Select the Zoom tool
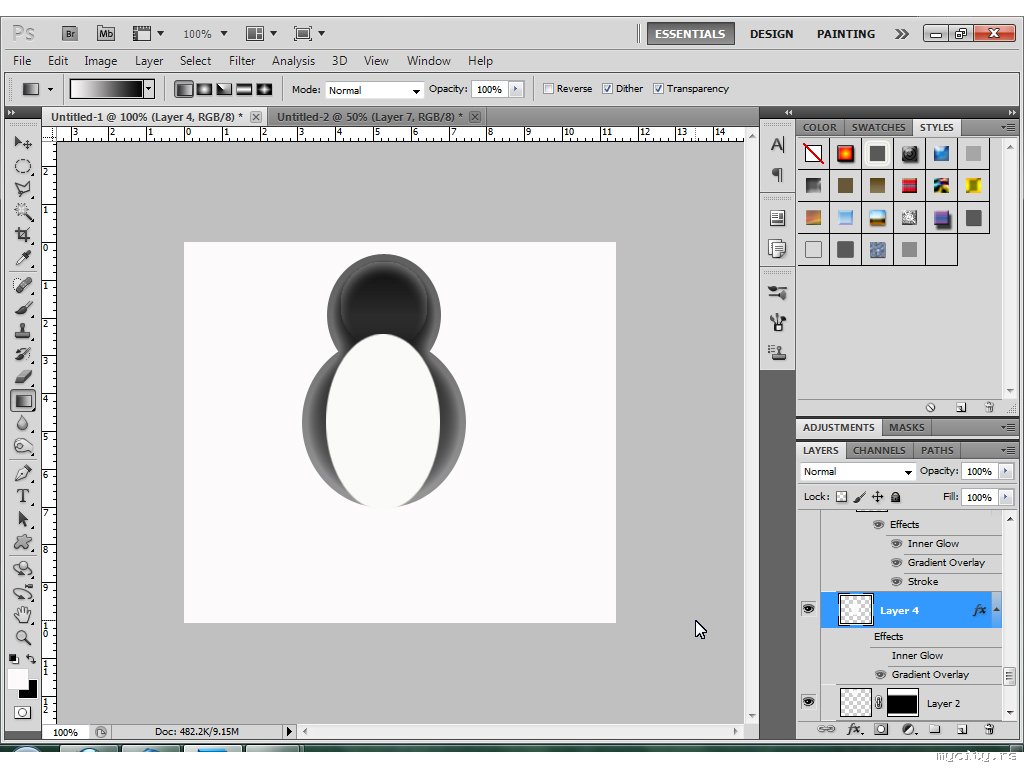Image resolution: width=1024 pixels, height=768 pixels. click(x=22, y=637)
